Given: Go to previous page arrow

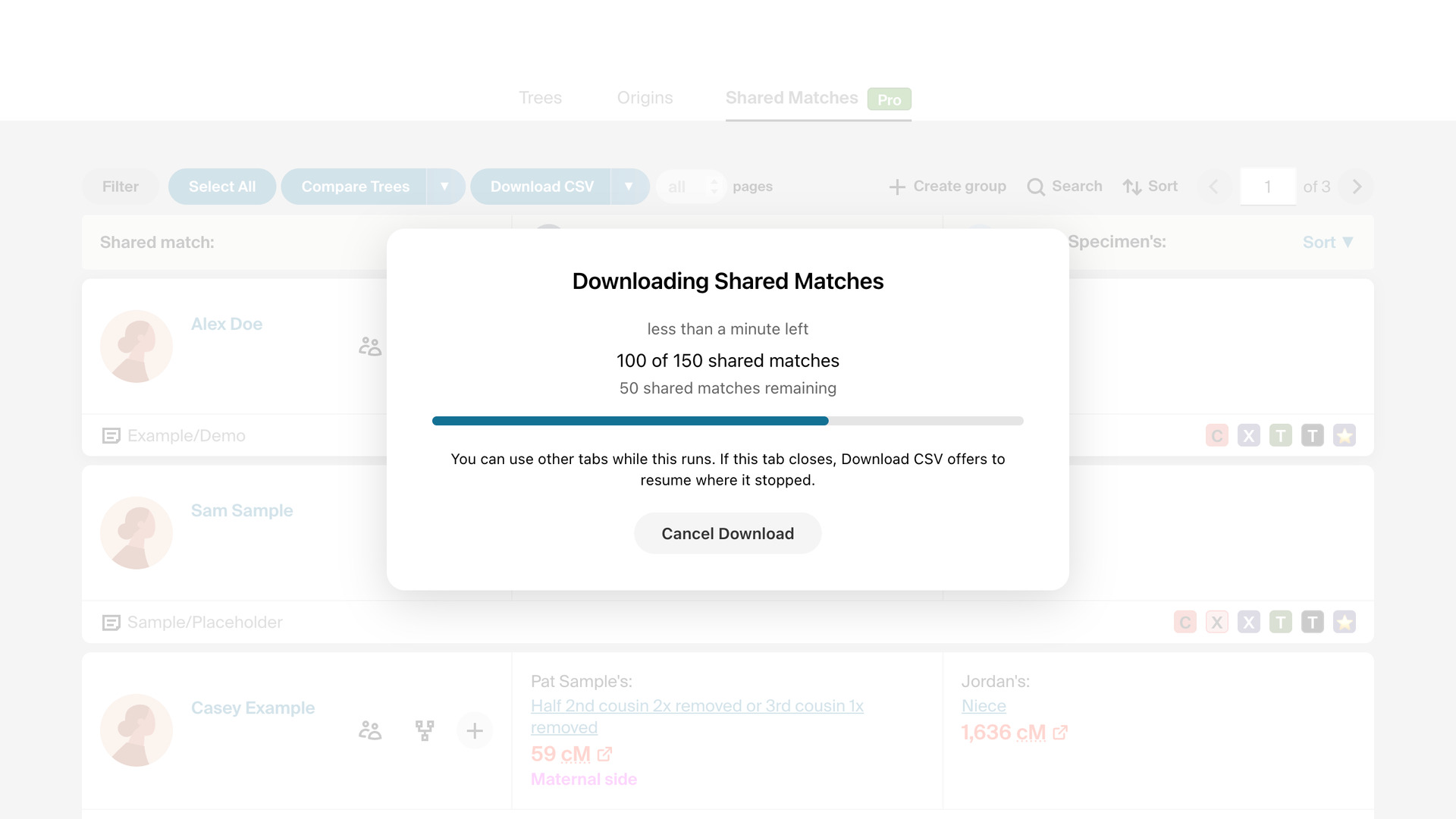Looking at the screenshot, I should 1214,187.
